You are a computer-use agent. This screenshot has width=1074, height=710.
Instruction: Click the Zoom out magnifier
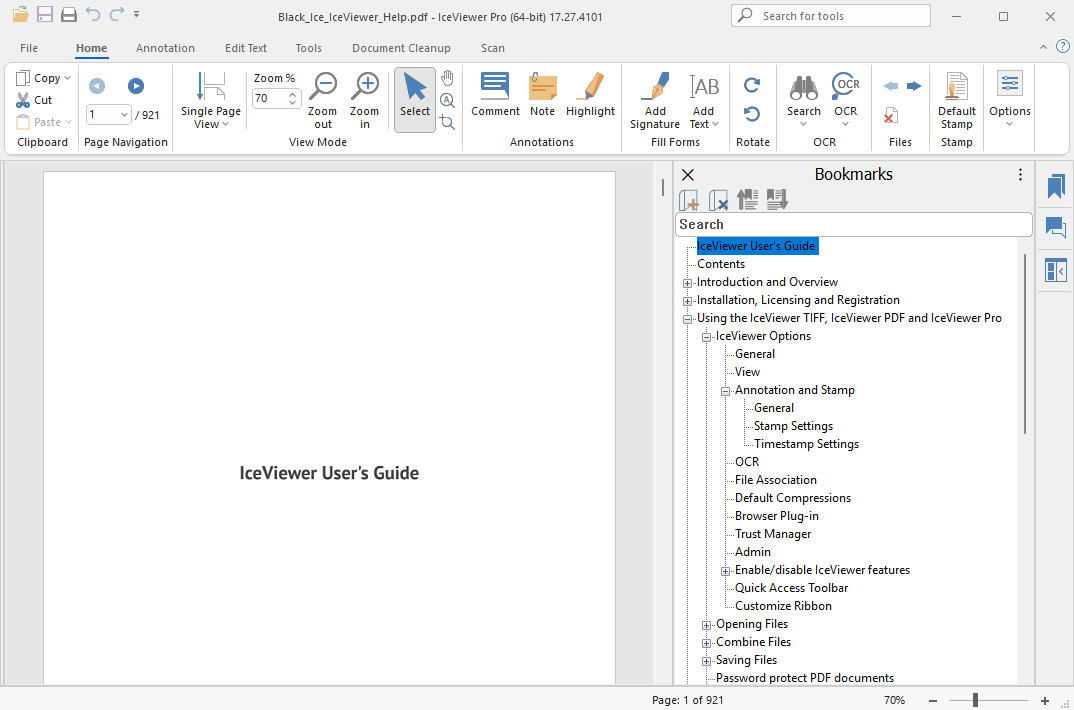pyautogui.click(x=323, y=100)
